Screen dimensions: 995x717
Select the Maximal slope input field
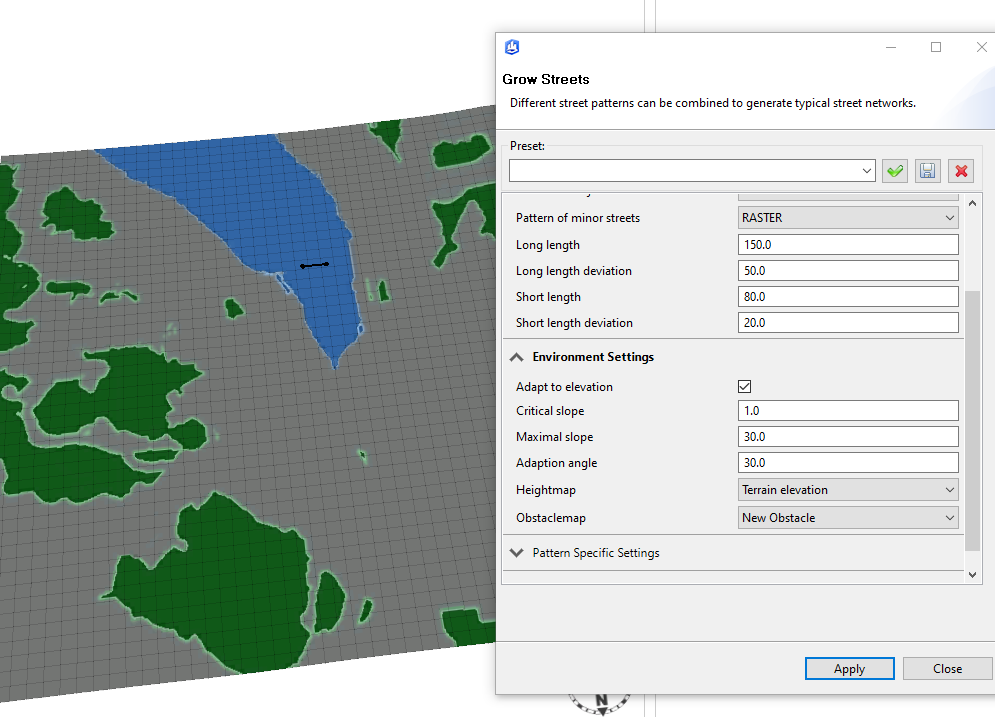point(848,436)
